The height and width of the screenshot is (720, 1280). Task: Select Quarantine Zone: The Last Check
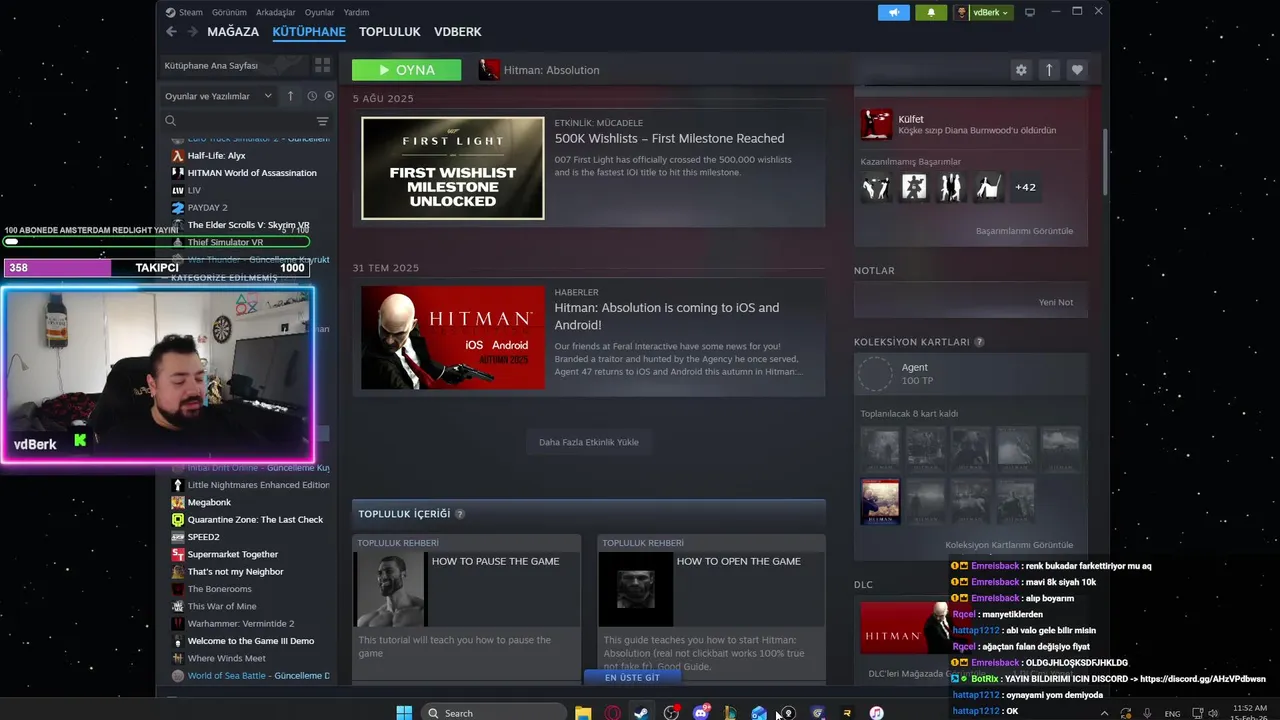[255, 520]
